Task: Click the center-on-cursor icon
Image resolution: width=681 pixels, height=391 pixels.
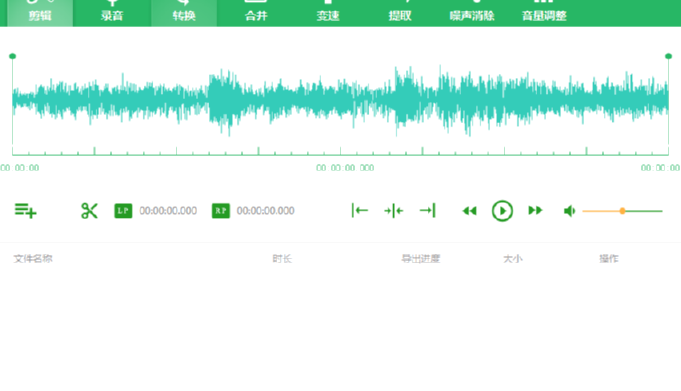Action: (393, 211)
